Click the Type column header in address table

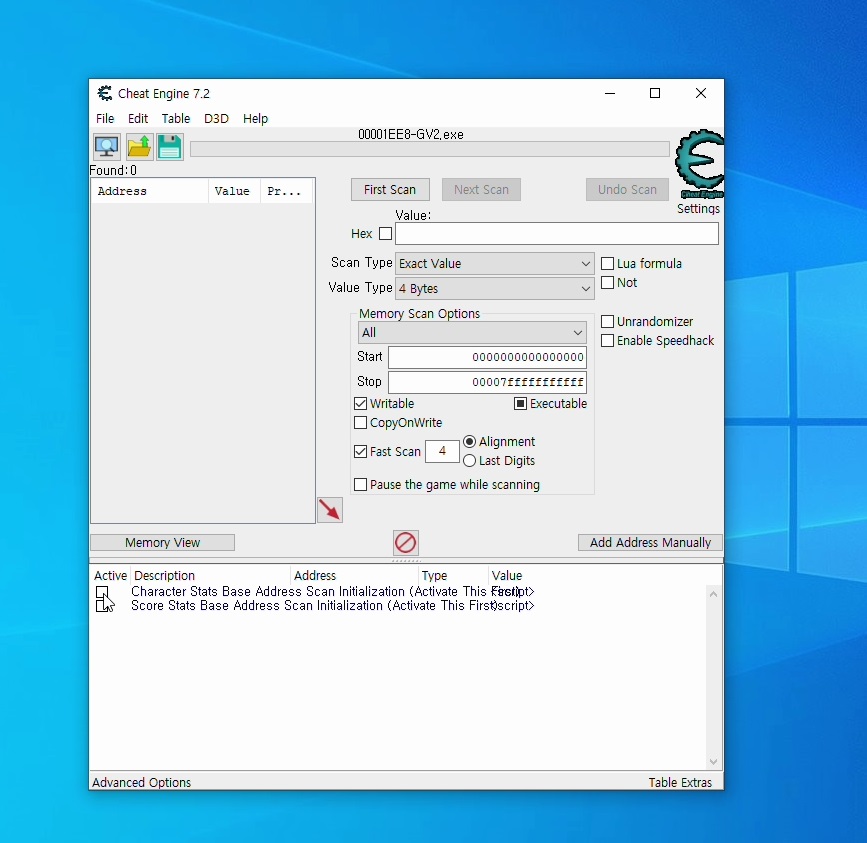point(453,575)
